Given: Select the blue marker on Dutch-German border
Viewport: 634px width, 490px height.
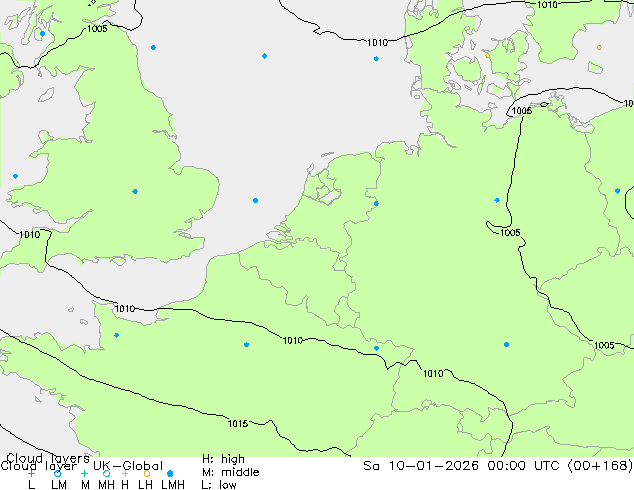Looking at the screenshot, I should (376, 203).
